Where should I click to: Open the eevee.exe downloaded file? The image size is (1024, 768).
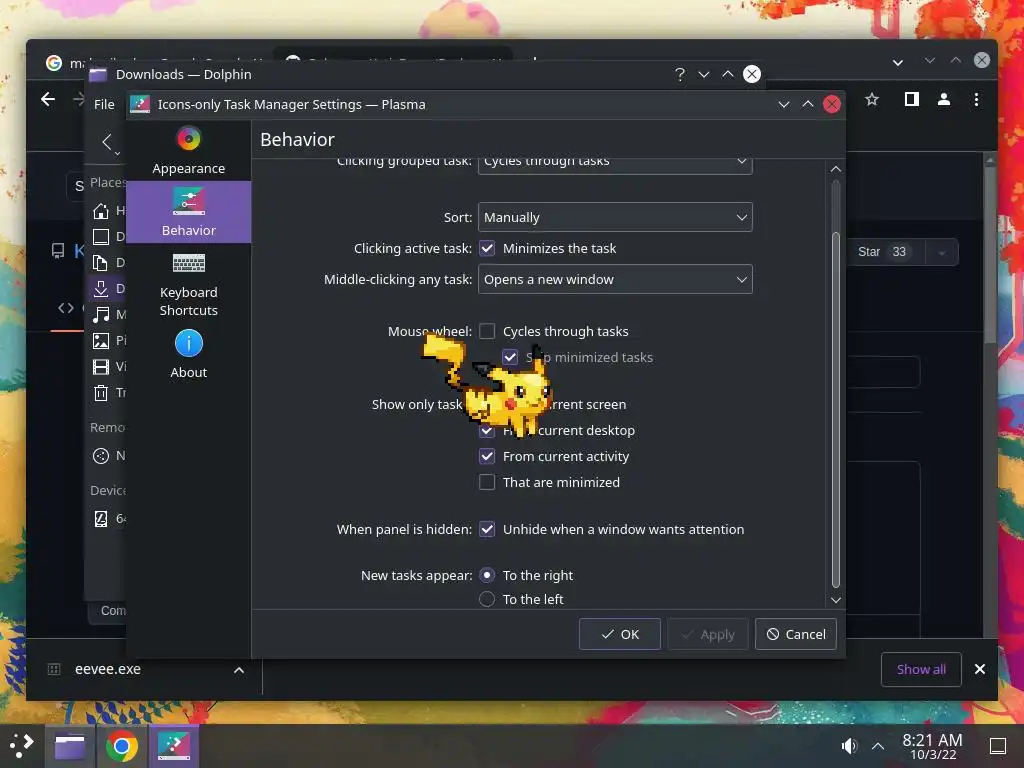(x=107, y=669)
